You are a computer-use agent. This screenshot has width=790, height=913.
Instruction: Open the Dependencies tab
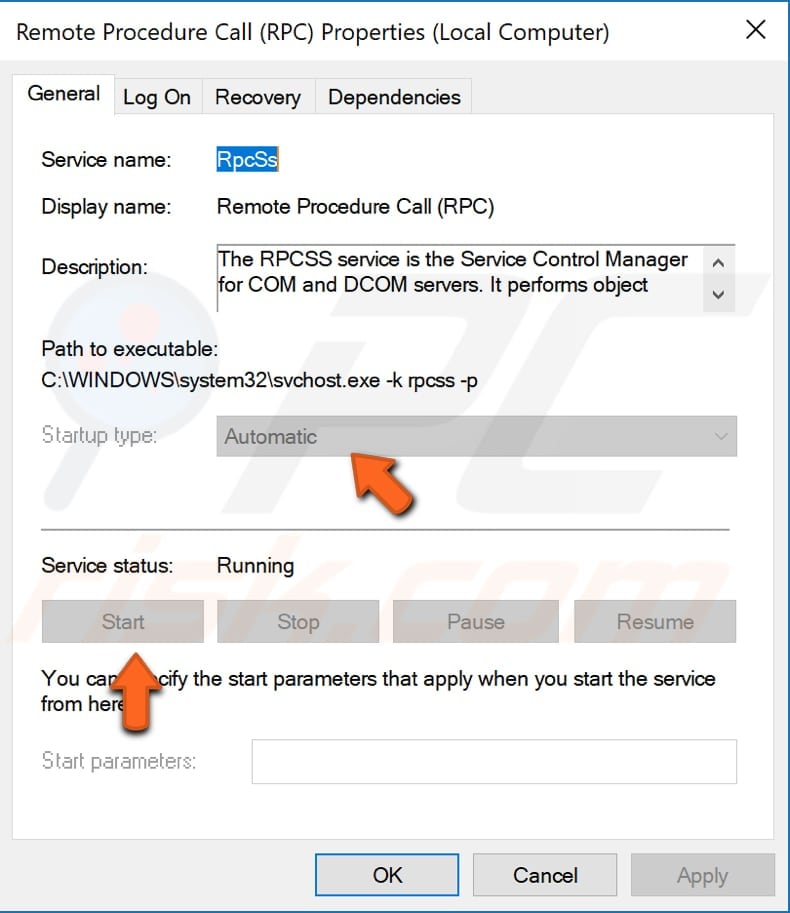tap(393, 96)
